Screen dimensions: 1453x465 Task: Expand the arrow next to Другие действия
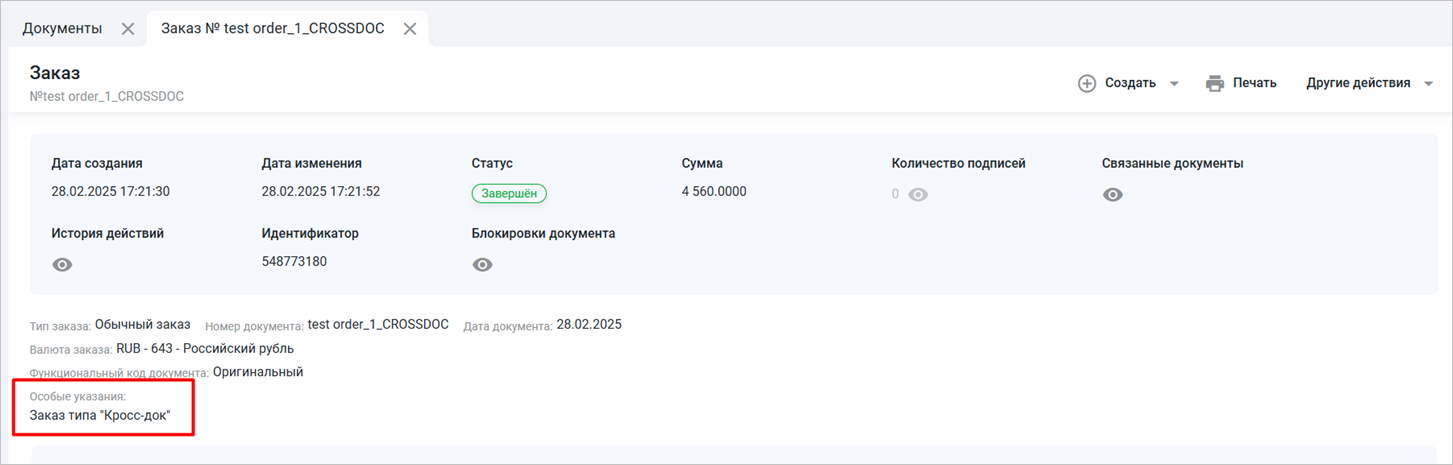click(1428, 84)
